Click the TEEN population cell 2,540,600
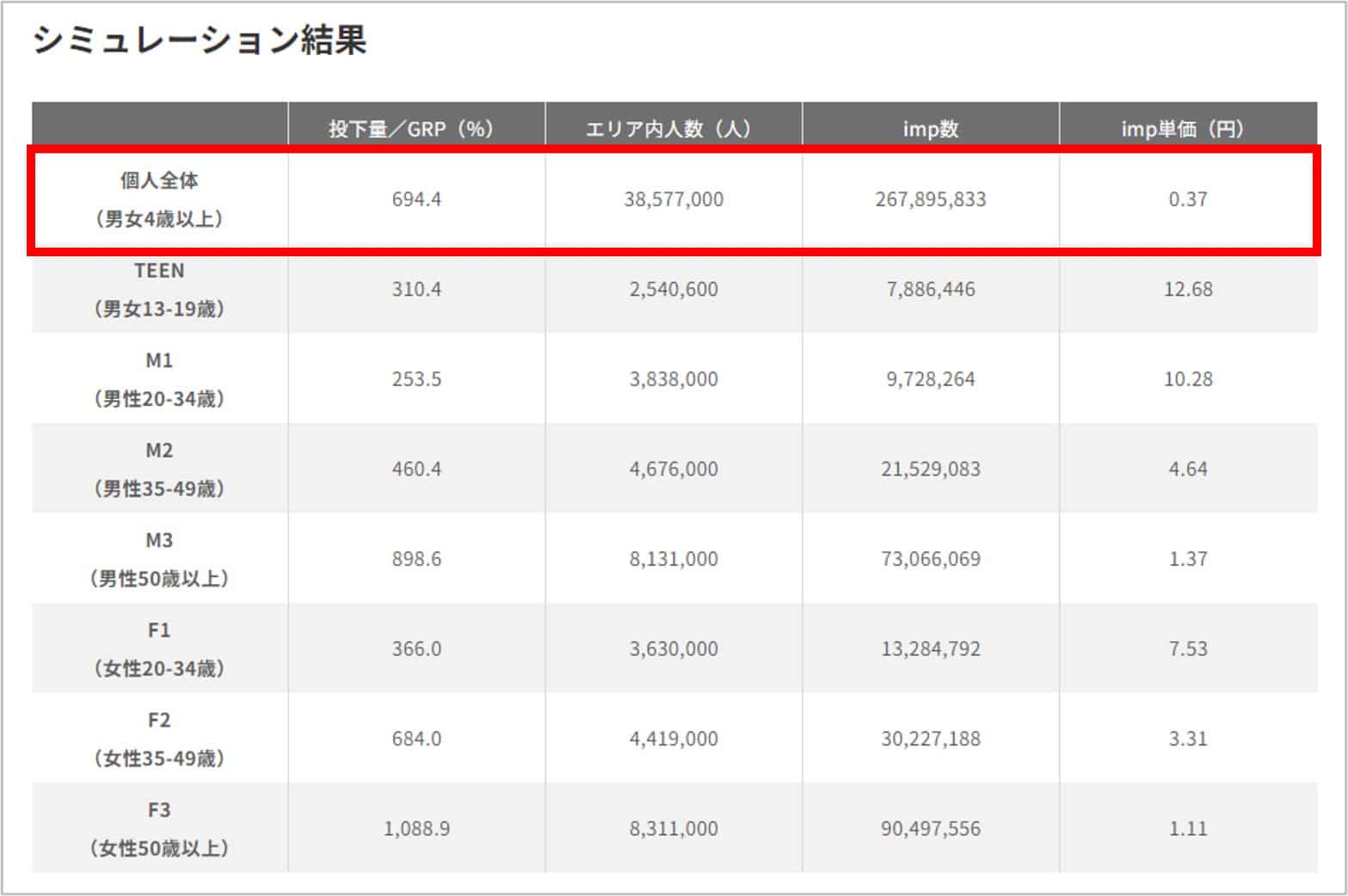The width and height of the screenshot is (1348, 896). coord(673,290)
